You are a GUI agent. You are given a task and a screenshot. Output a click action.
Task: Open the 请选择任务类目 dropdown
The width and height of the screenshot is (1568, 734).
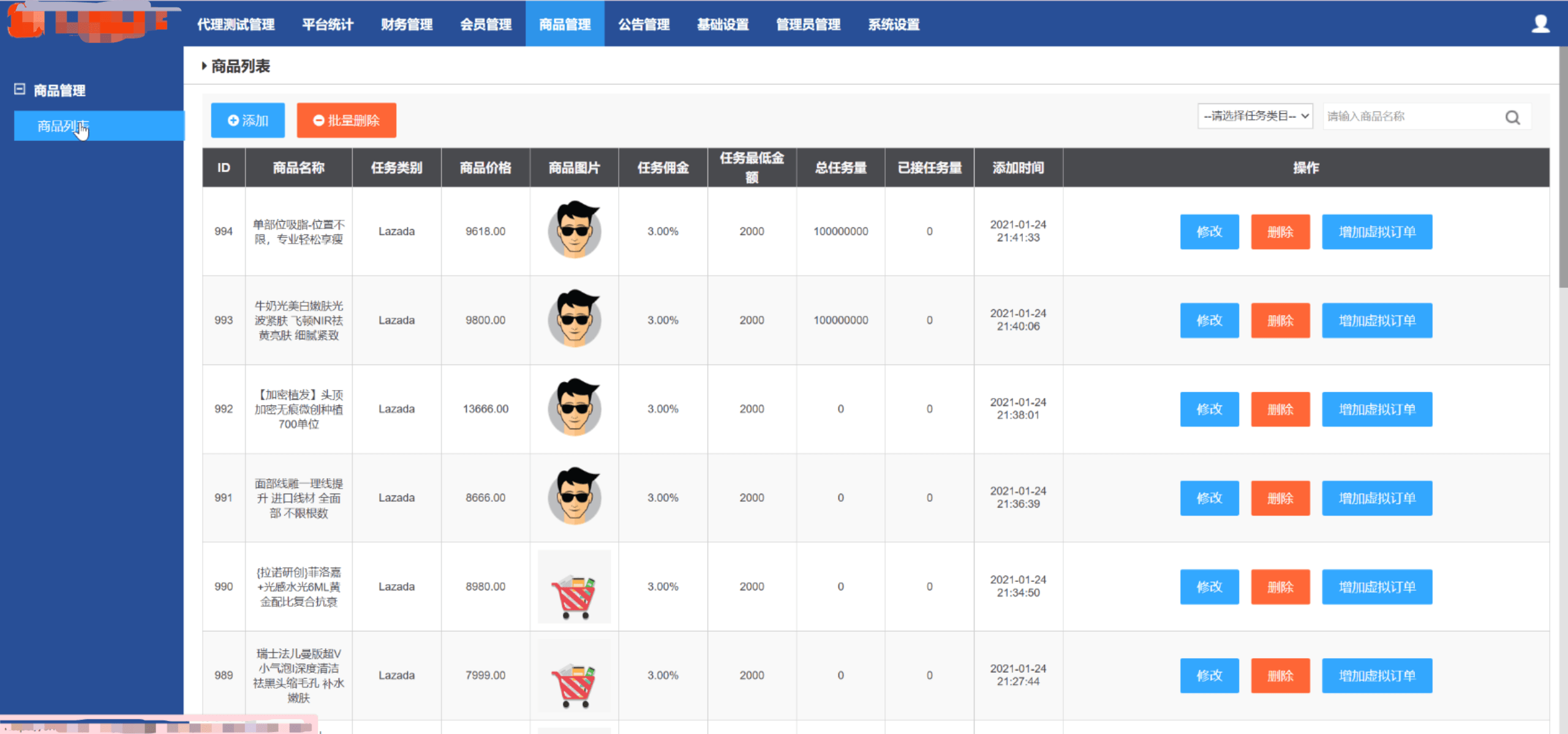[x=1255, y=116]
